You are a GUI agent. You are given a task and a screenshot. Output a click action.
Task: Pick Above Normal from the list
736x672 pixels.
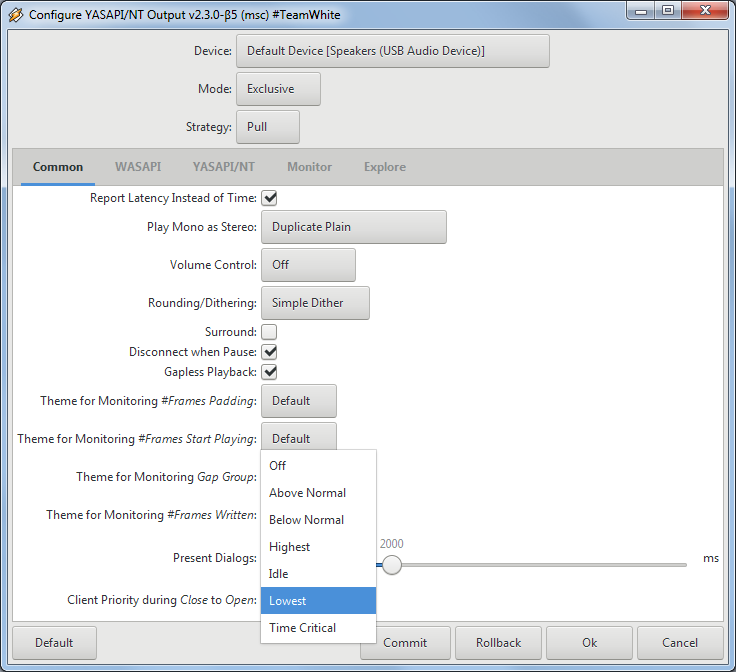click(x=318, y=493)
